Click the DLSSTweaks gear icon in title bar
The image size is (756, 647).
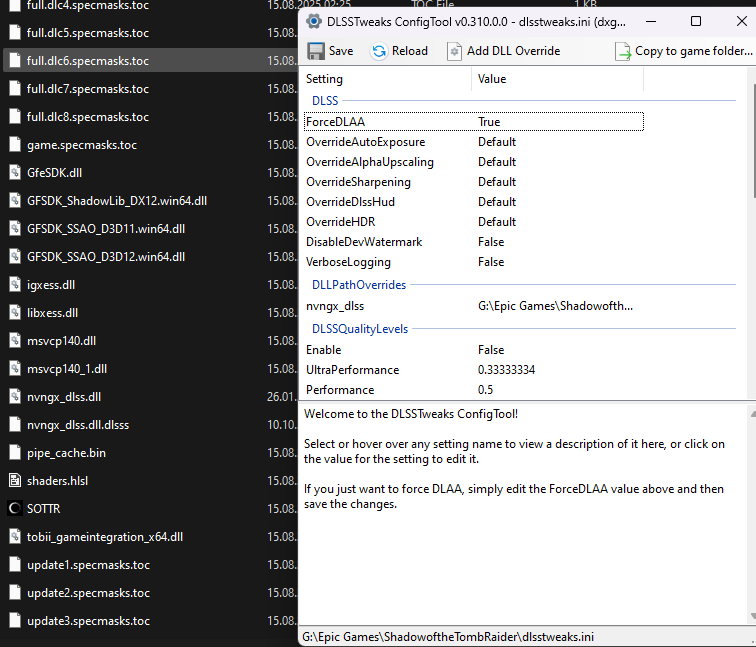314,21
